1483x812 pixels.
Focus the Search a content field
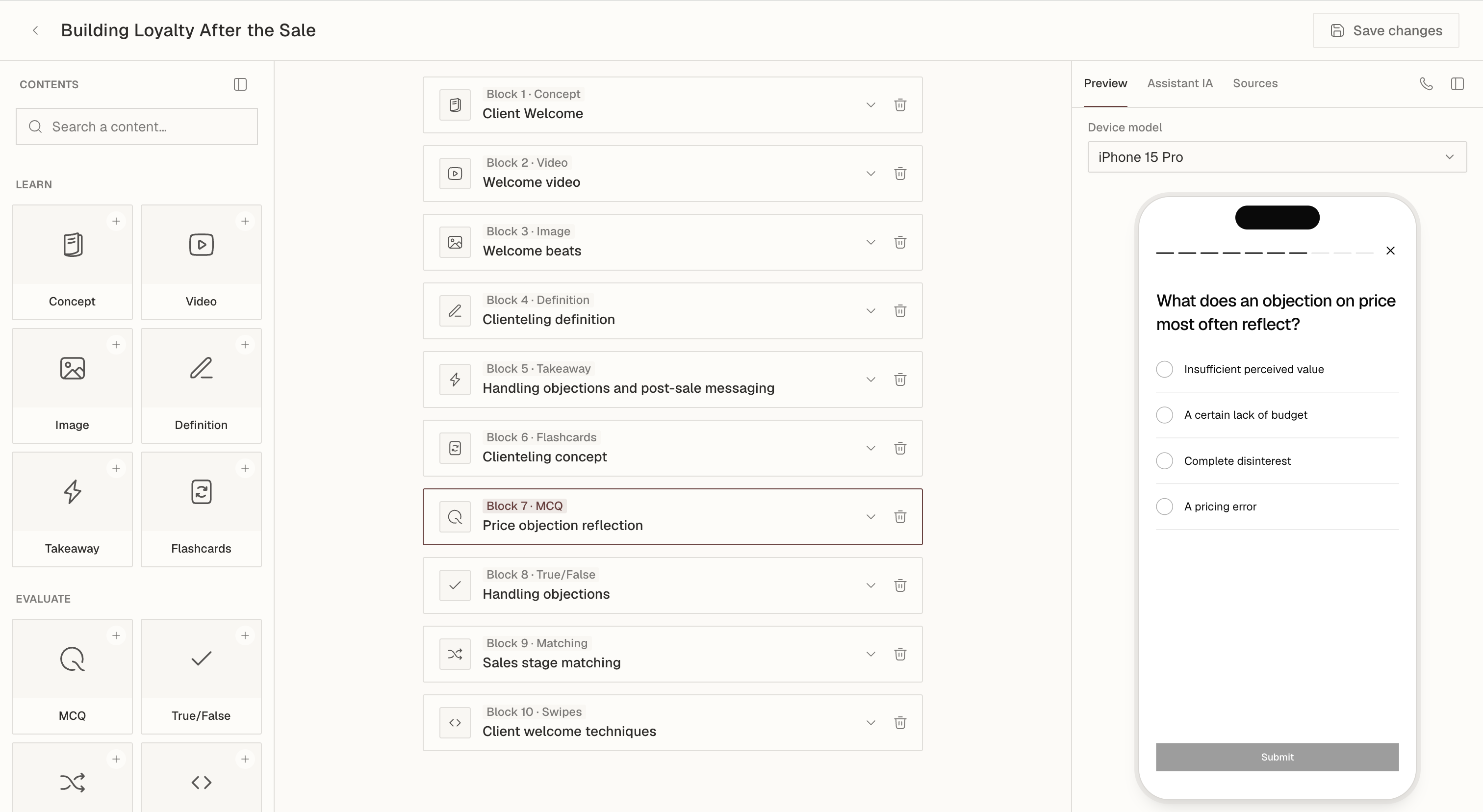pos(136,127)
